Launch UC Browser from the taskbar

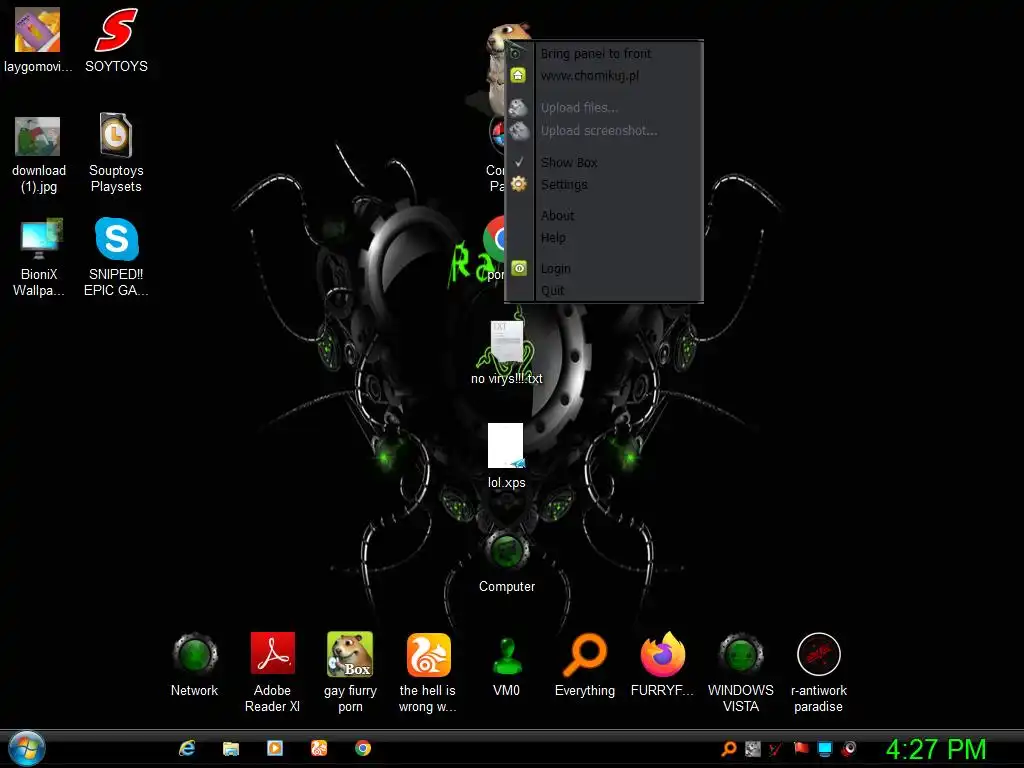pyautogui.click(x=319, y=748)
